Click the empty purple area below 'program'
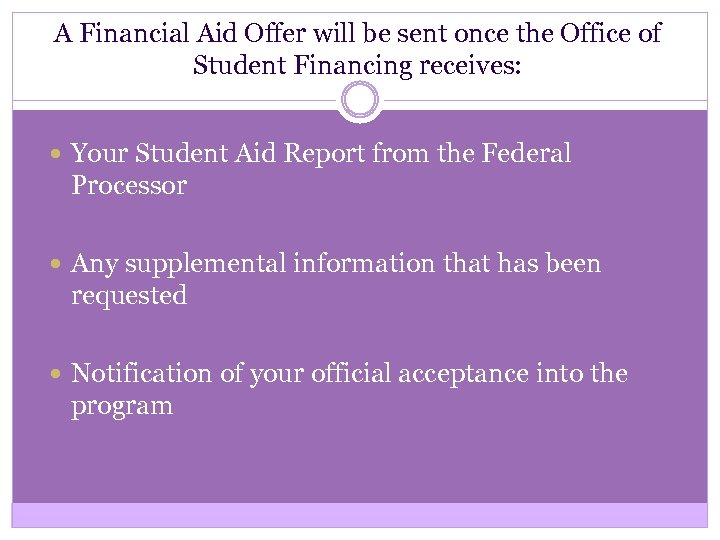Screen dimensions: 720x540 pos(360,460)
